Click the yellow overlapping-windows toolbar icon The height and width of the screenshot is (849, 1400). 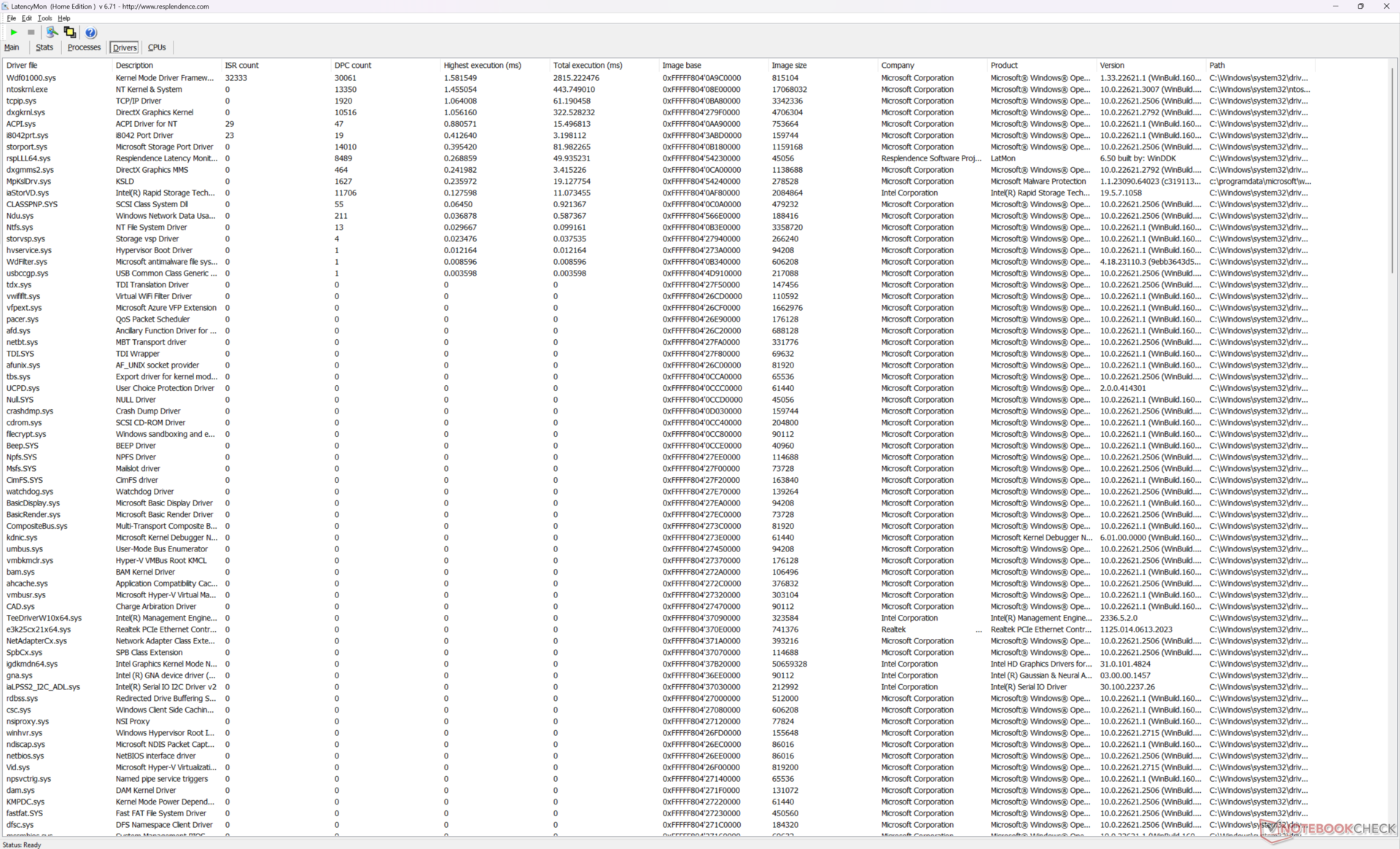[70, 32]
